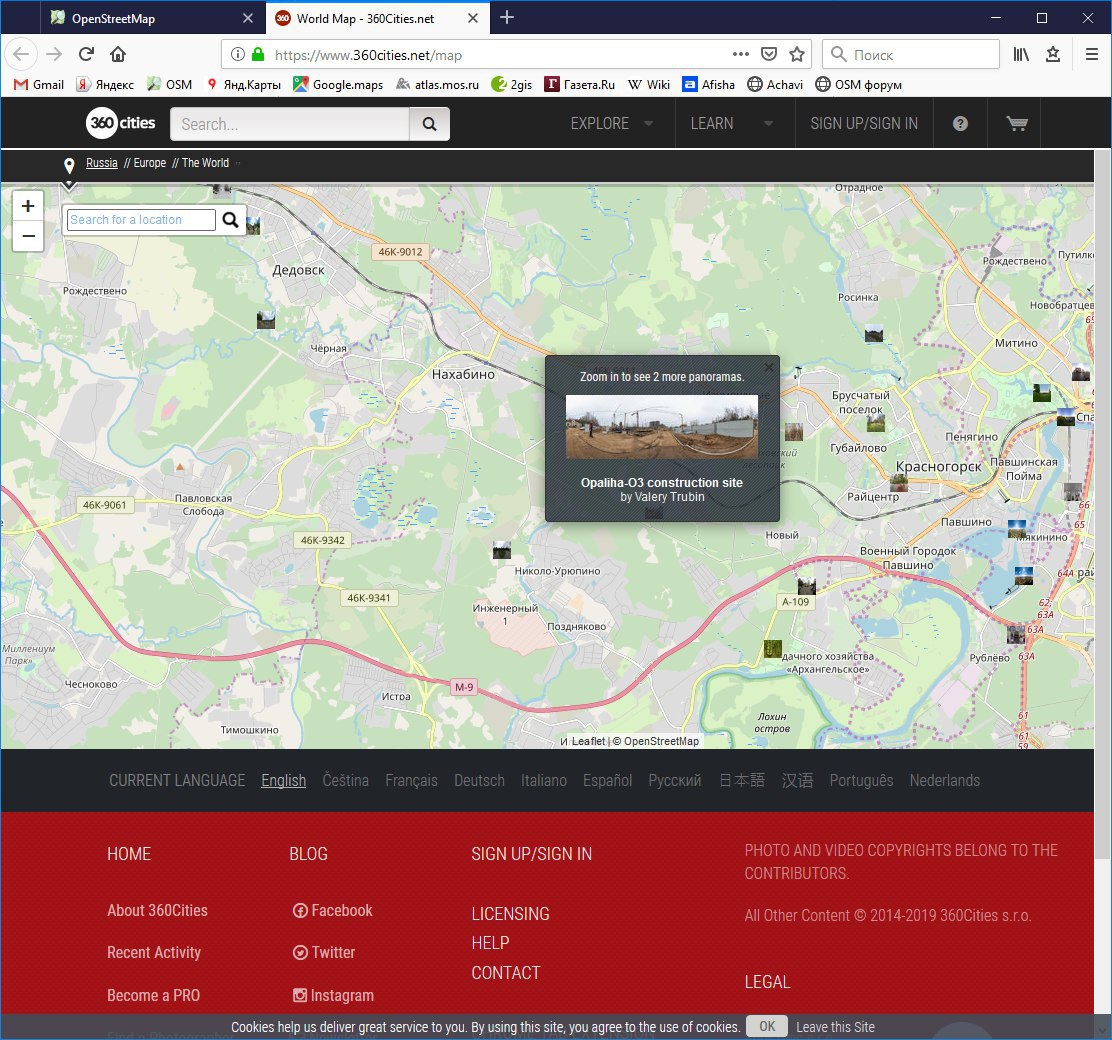Click the Russia breadcrumb link
1112x1040 pixels.
click(101, 162)
